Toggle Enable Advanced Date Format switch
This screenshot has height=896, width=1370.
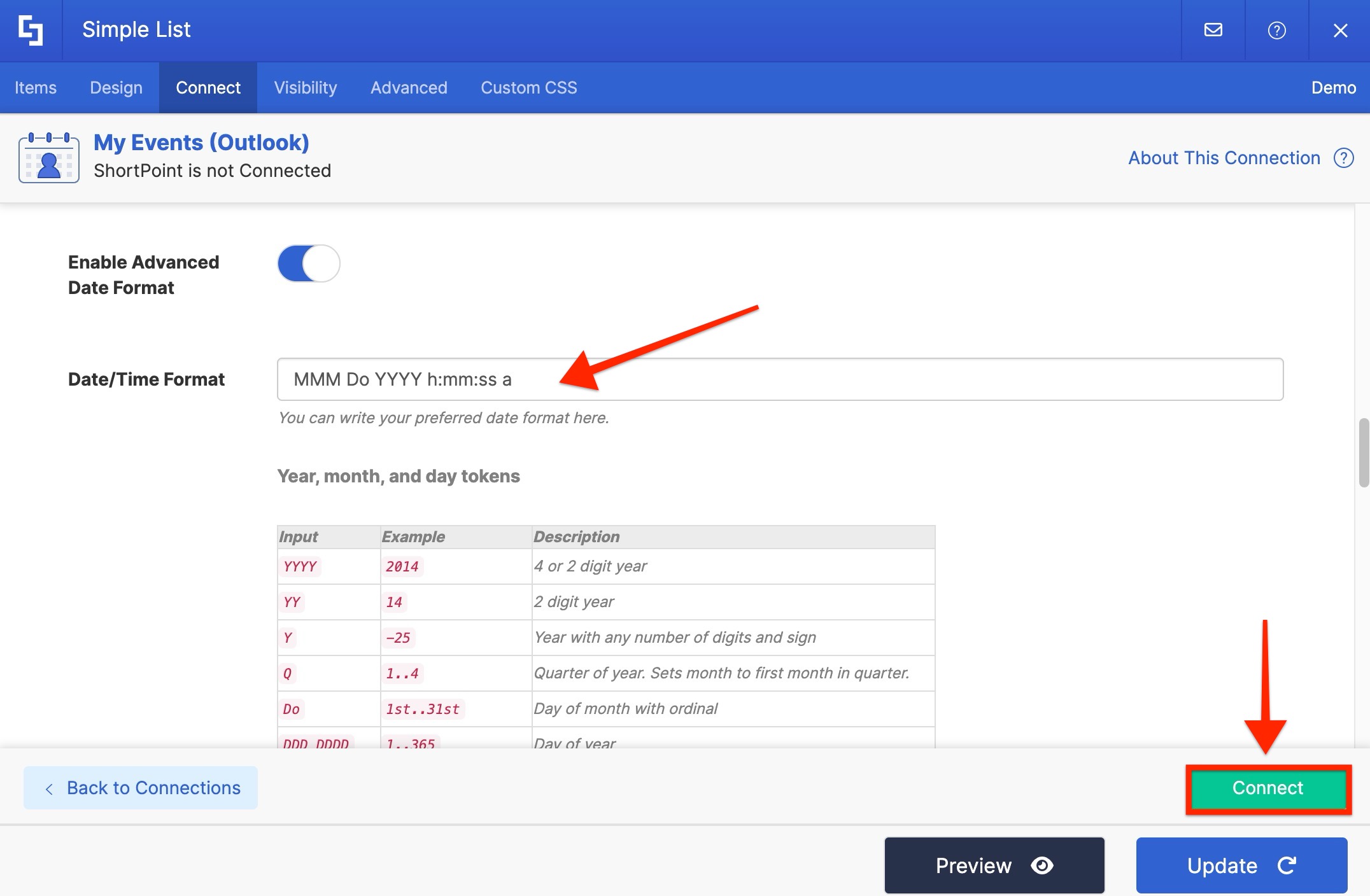coord(309,263)
